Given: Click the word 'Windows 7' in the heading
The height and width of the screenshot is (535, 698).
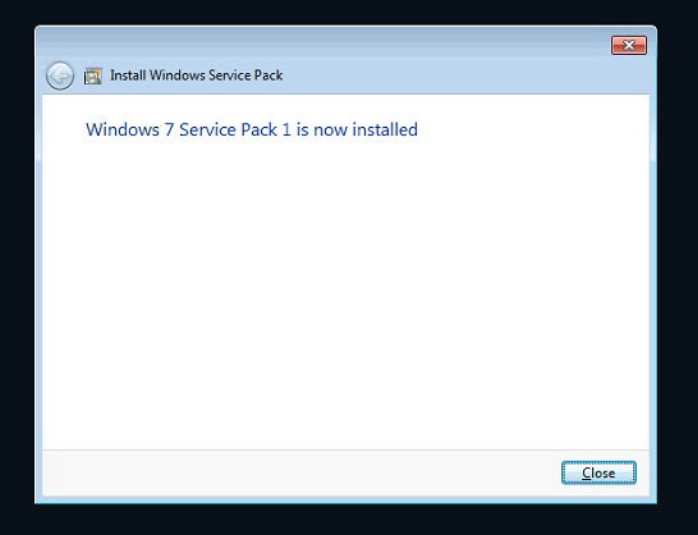Looking at the screenshot, I should coord(130,130).
